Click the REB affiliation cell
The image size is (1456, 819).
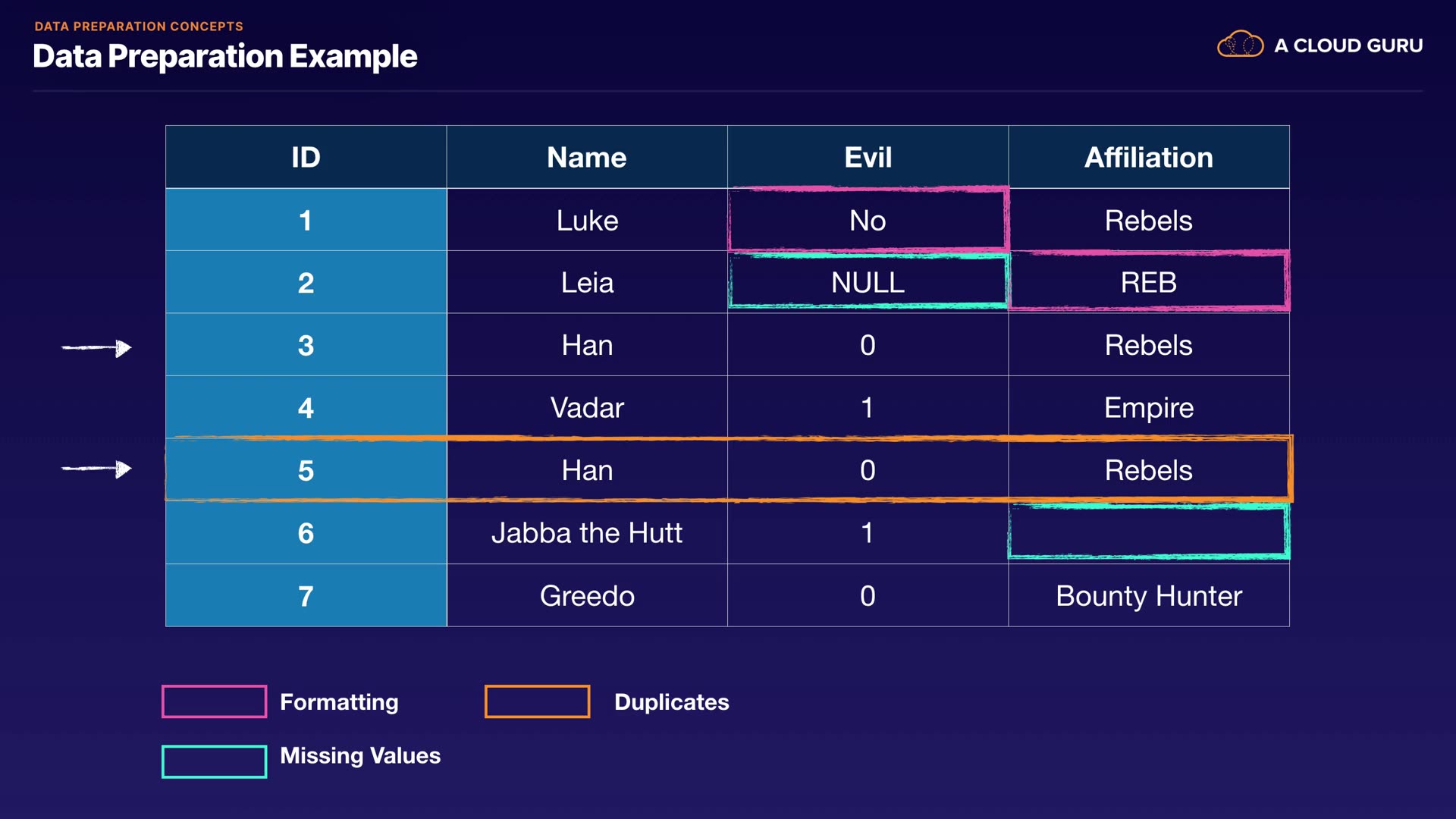tap(1148, 283)
